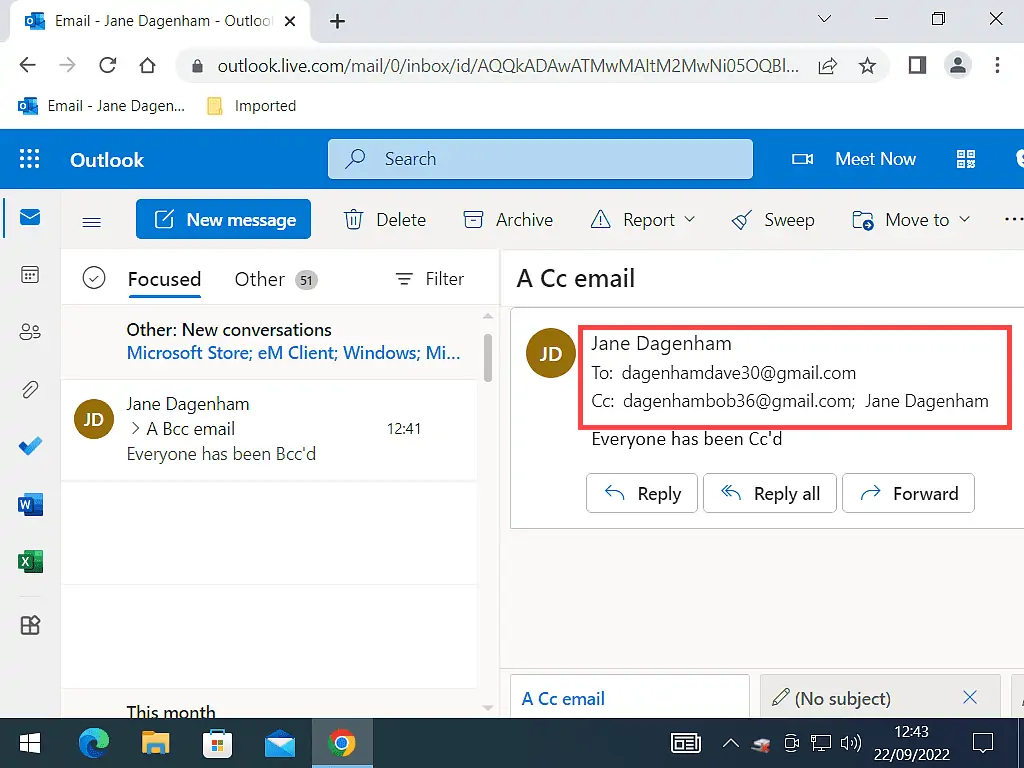Open Chrome from the Windows taskbar
Screen dimensions: 1024x768
point(342,743)
